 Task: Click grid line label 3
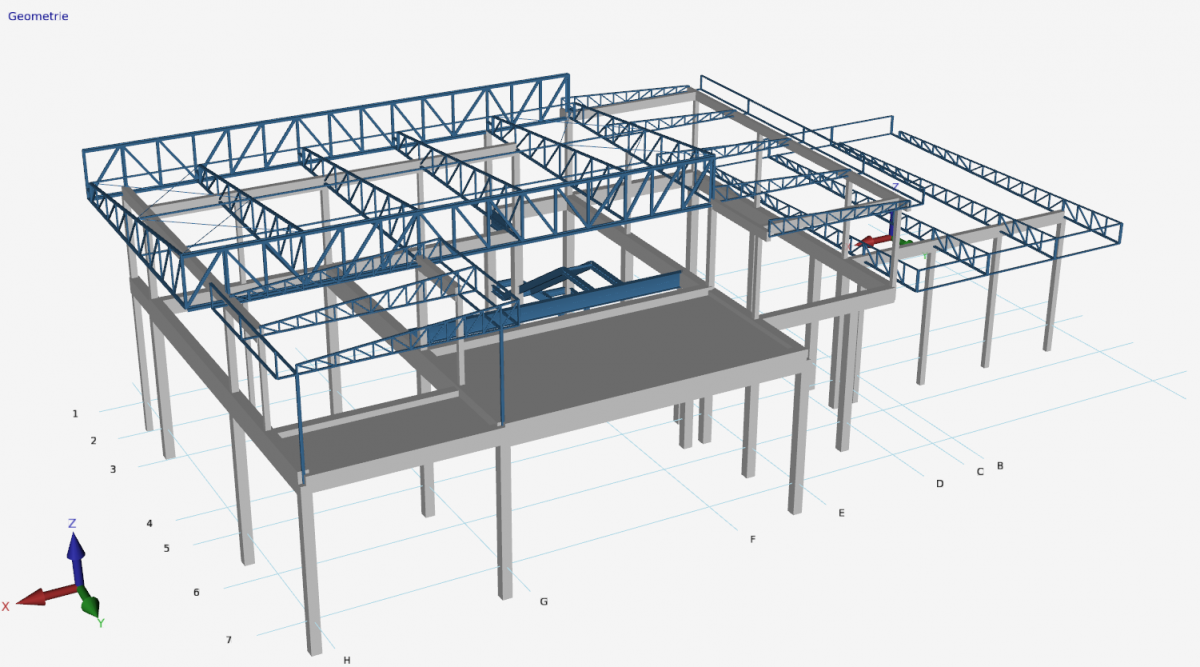coord(113,469)
